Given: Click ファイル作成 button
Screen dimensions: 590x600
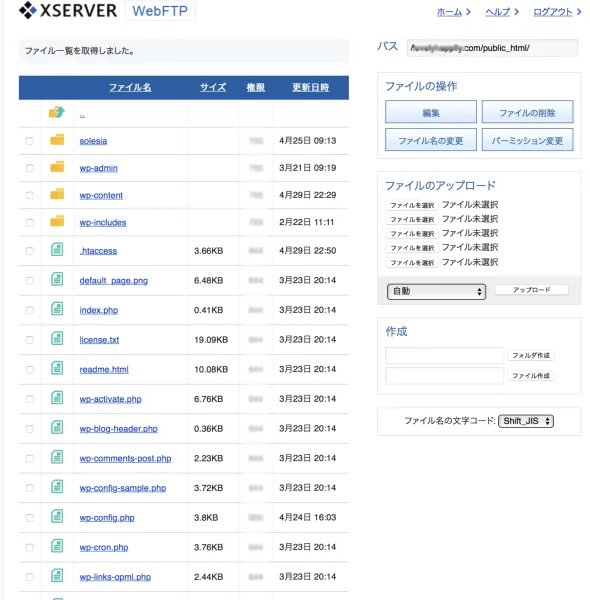Looking at the screenshot, I should (531, 376).
